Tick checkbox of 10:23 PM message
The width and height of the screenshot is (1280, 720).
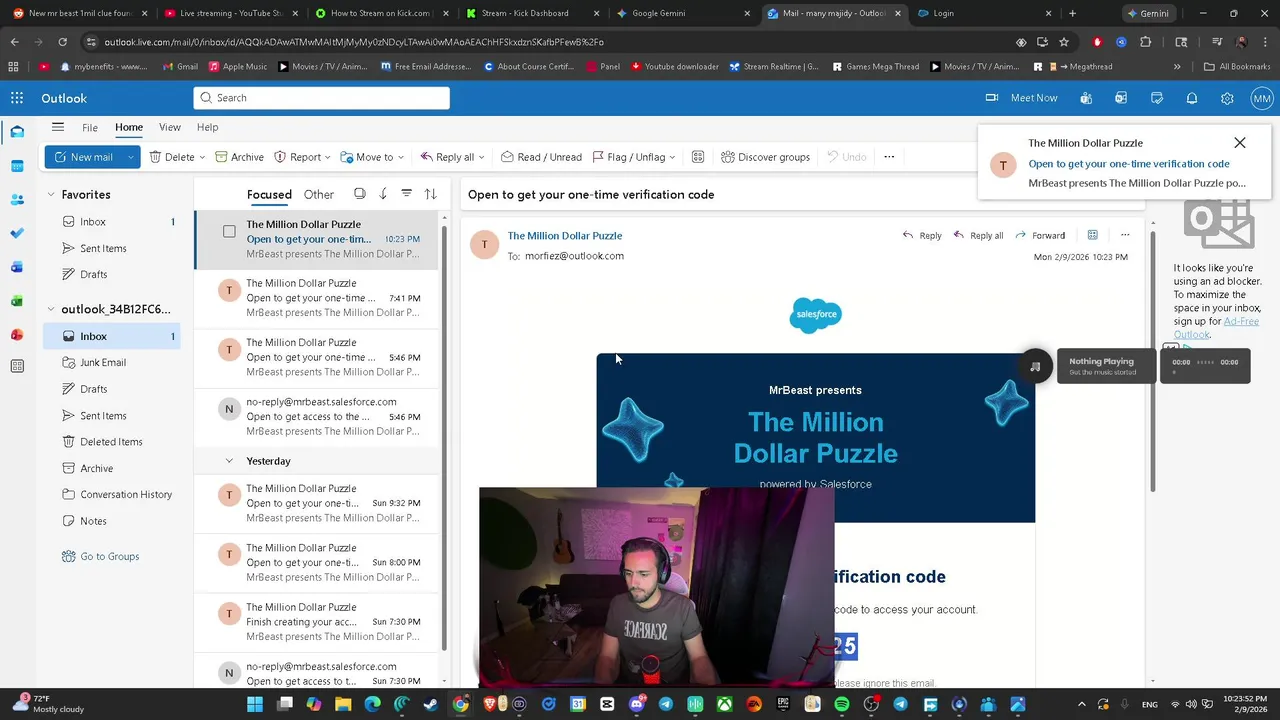click(229, 232)
